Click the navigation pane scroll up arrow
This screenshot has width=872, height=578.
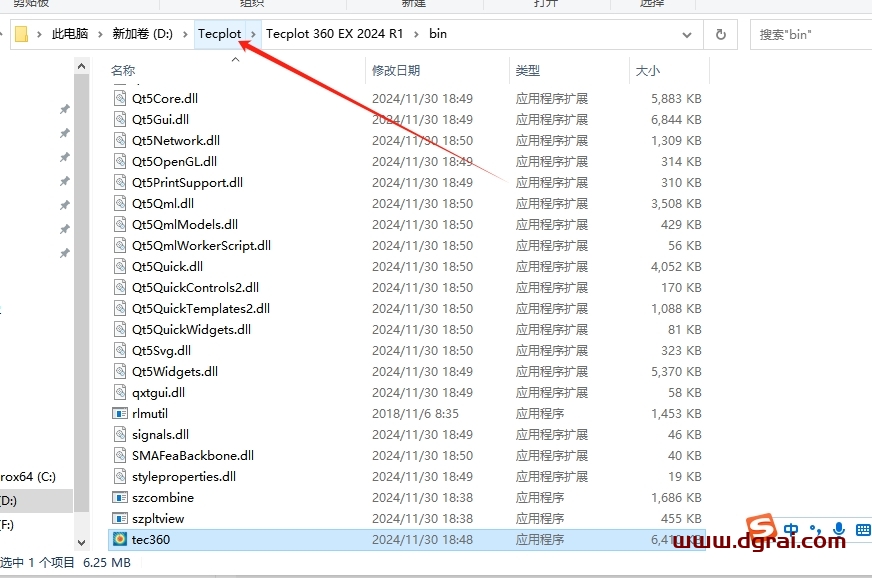coord(82,66)
